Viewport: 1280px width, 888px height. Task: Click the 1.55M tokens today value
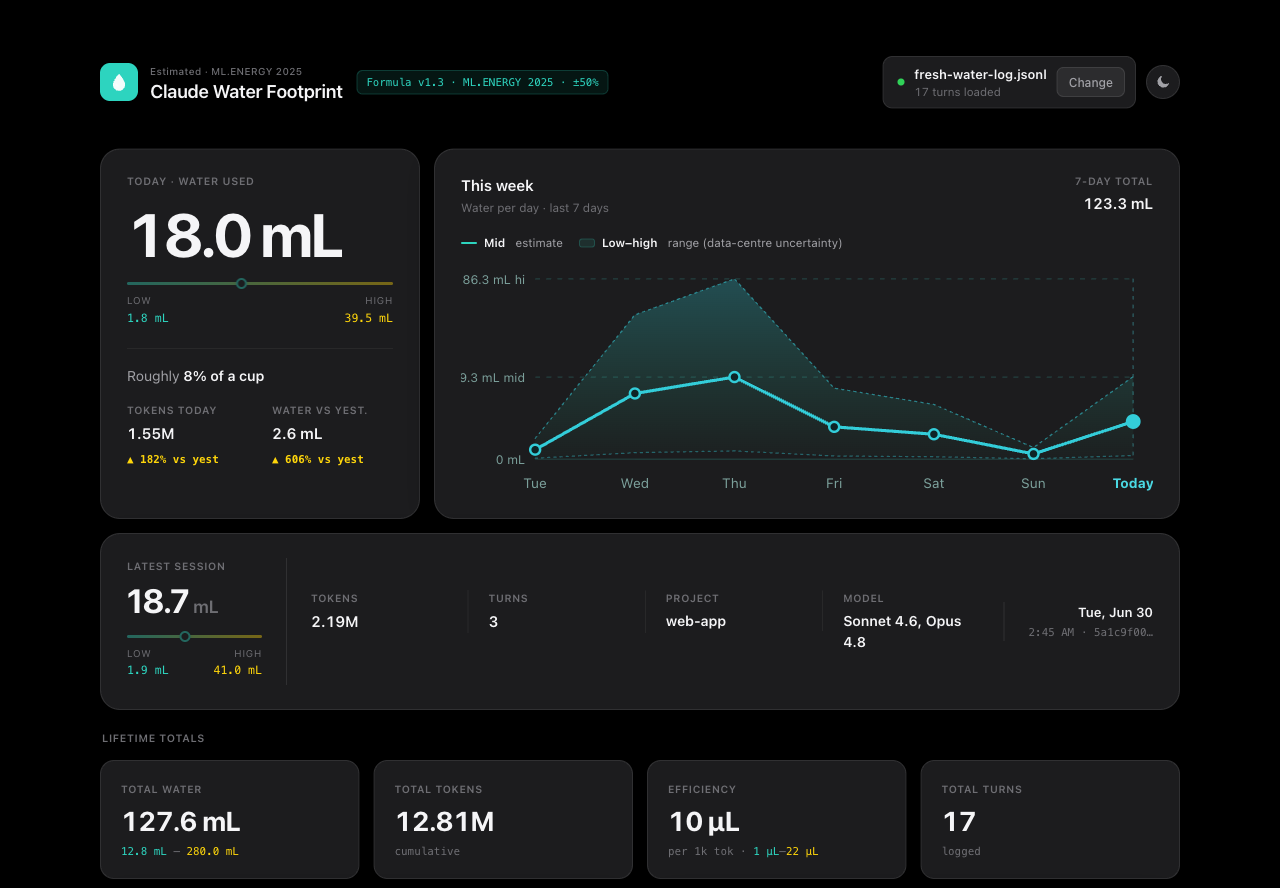point(151,434)
